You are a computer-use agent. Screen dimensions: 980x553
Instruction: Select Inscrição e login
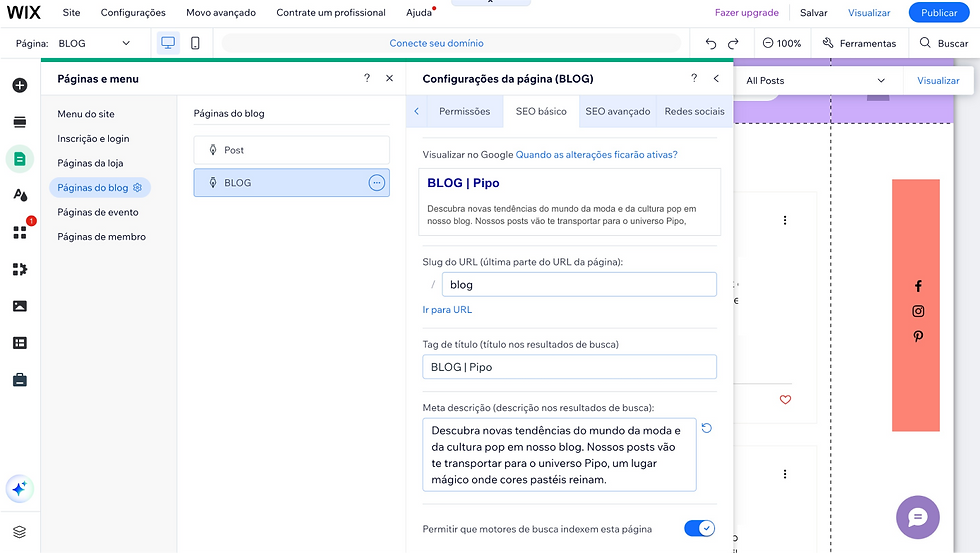click(93, 139)
